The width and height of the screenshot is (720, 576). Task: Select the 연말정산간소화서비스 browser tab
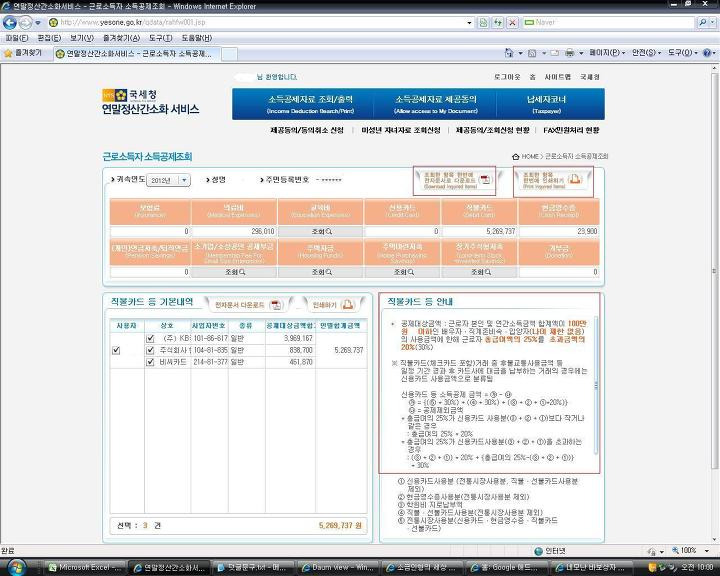pyautogui.click(x=136, y=54)
